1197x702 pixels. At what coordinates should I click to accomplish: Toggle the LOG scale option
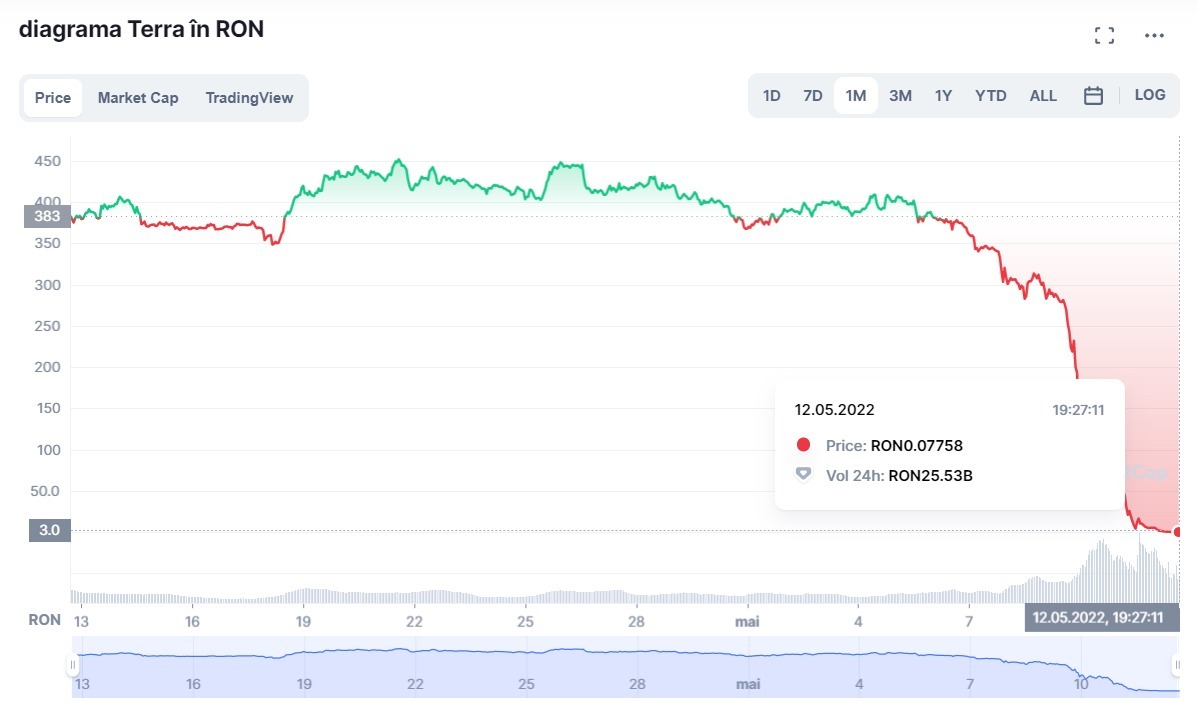coord(1150,95)
